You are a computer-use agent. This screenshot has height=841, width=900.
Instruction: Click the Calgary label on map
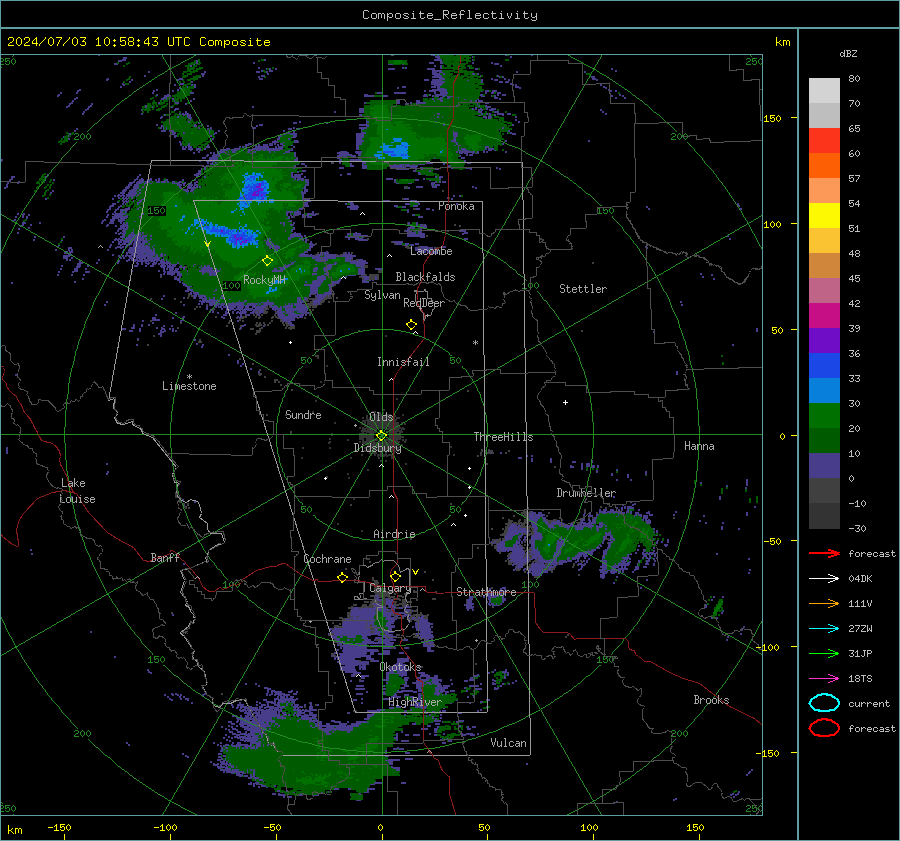pos(390,588)
